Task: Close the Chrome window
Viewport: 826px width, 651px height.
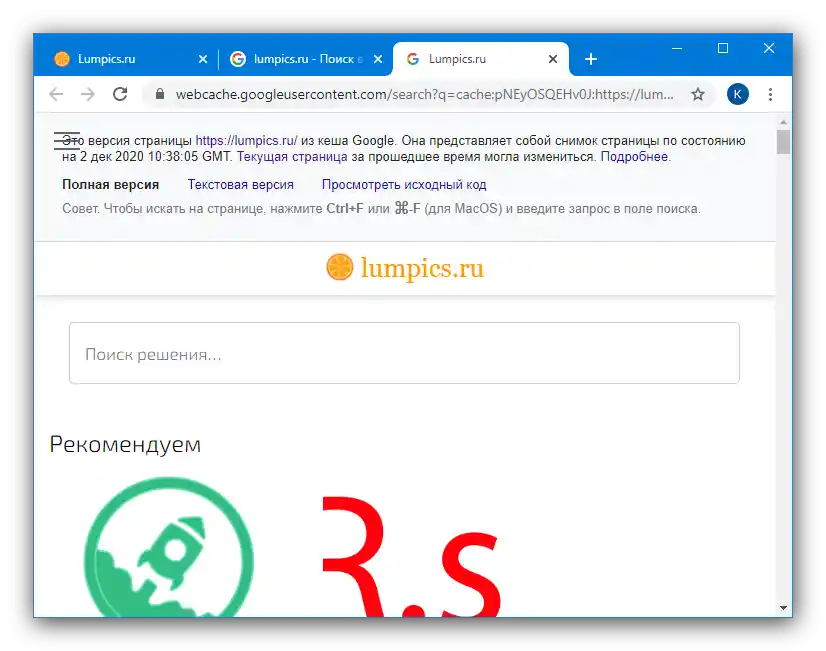Action: (769, 48)
